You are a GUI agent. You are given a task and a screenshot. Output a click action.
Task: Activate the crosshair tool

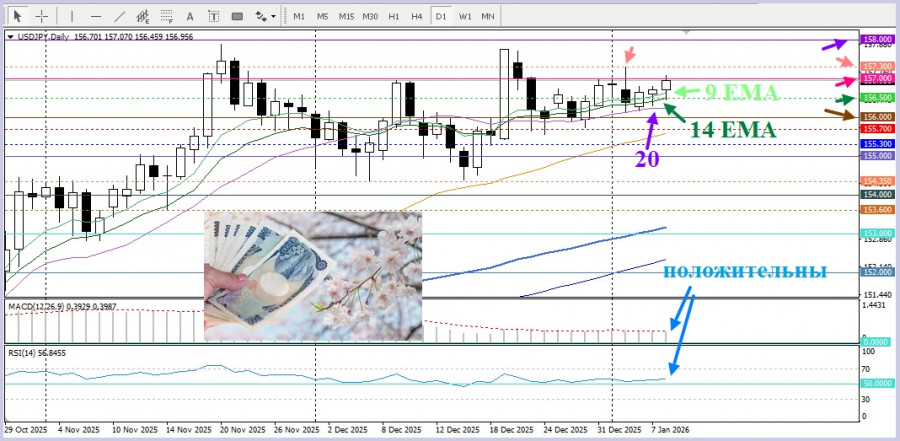(42, 16)
